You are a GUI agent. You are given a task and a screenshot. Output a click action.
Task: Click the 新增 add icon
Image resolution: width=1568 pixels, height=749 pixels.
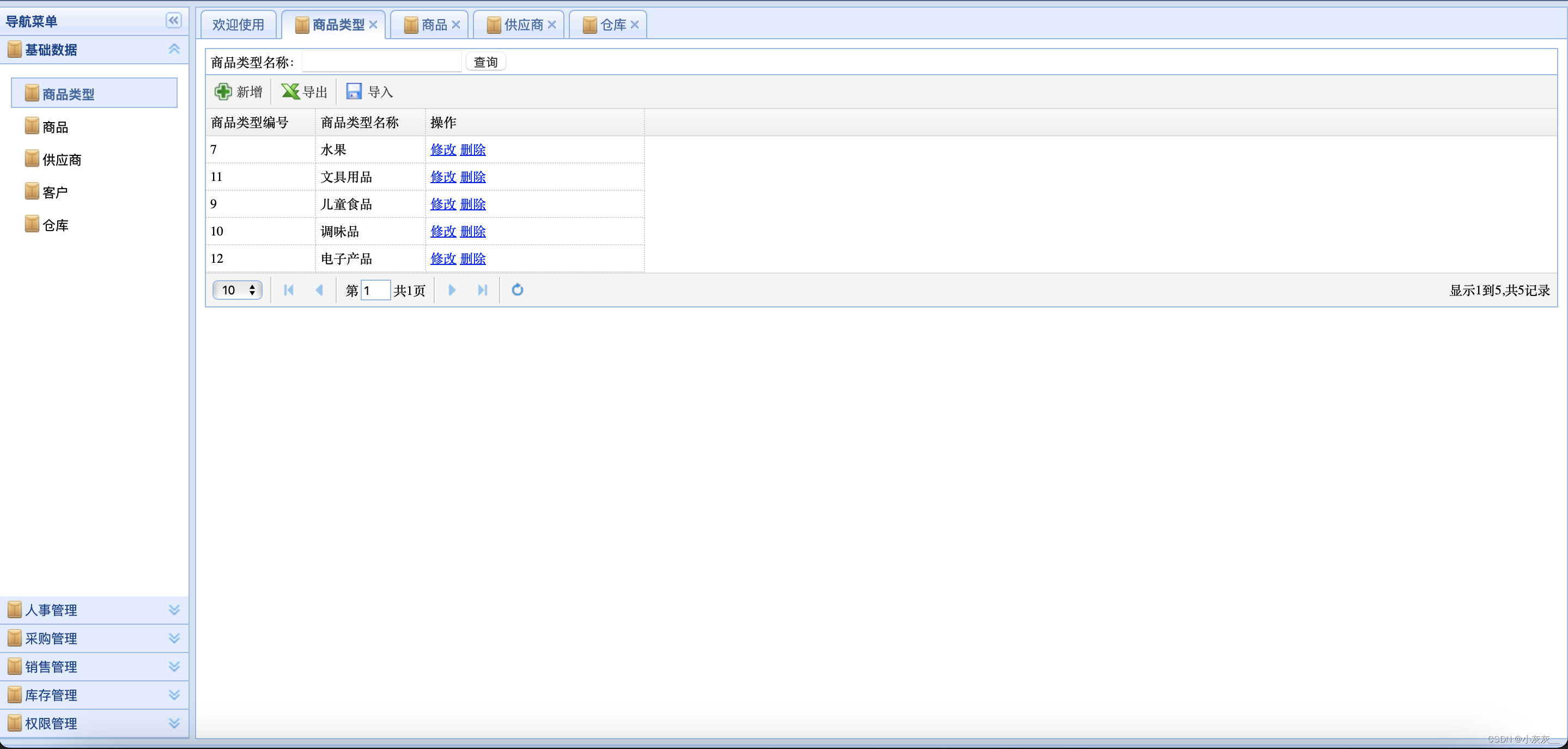click(x=223, y=92)
